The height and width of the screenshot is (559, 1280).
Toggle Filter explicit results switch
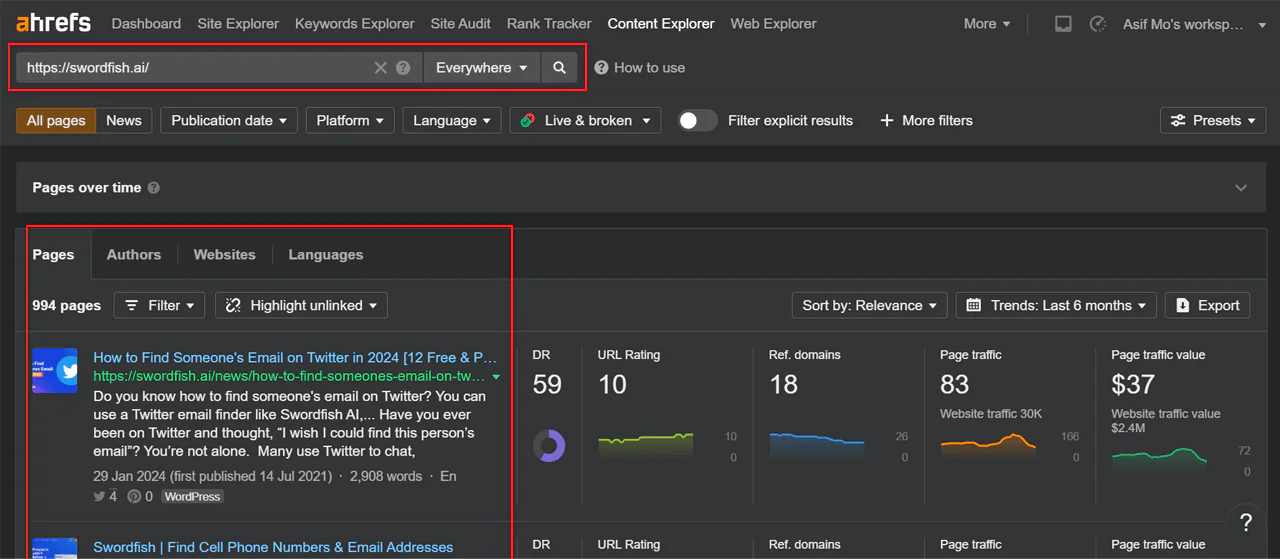coord(697,121)
